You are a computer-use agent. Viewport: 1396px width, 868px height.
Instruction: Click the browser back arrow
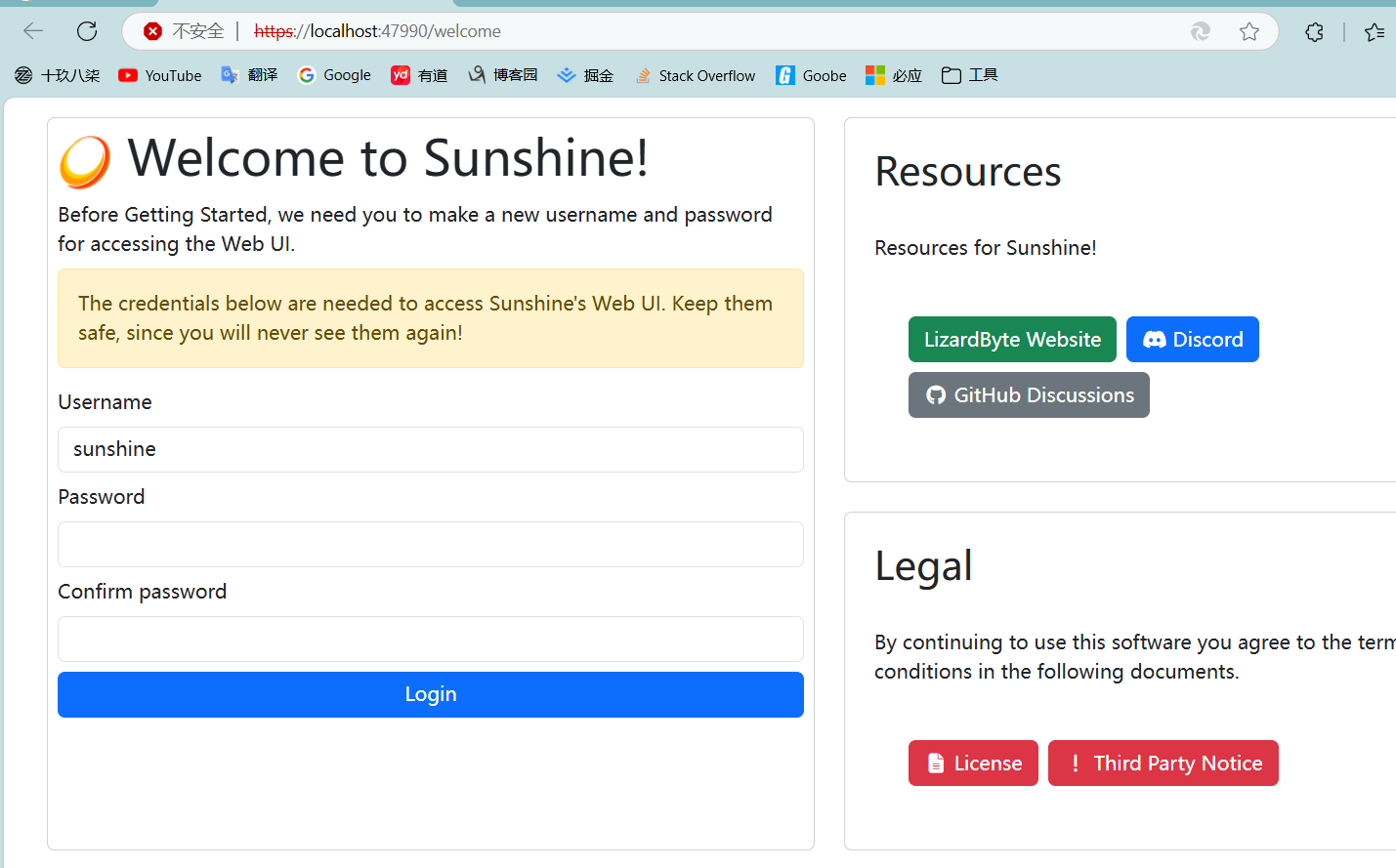[33, 31]
